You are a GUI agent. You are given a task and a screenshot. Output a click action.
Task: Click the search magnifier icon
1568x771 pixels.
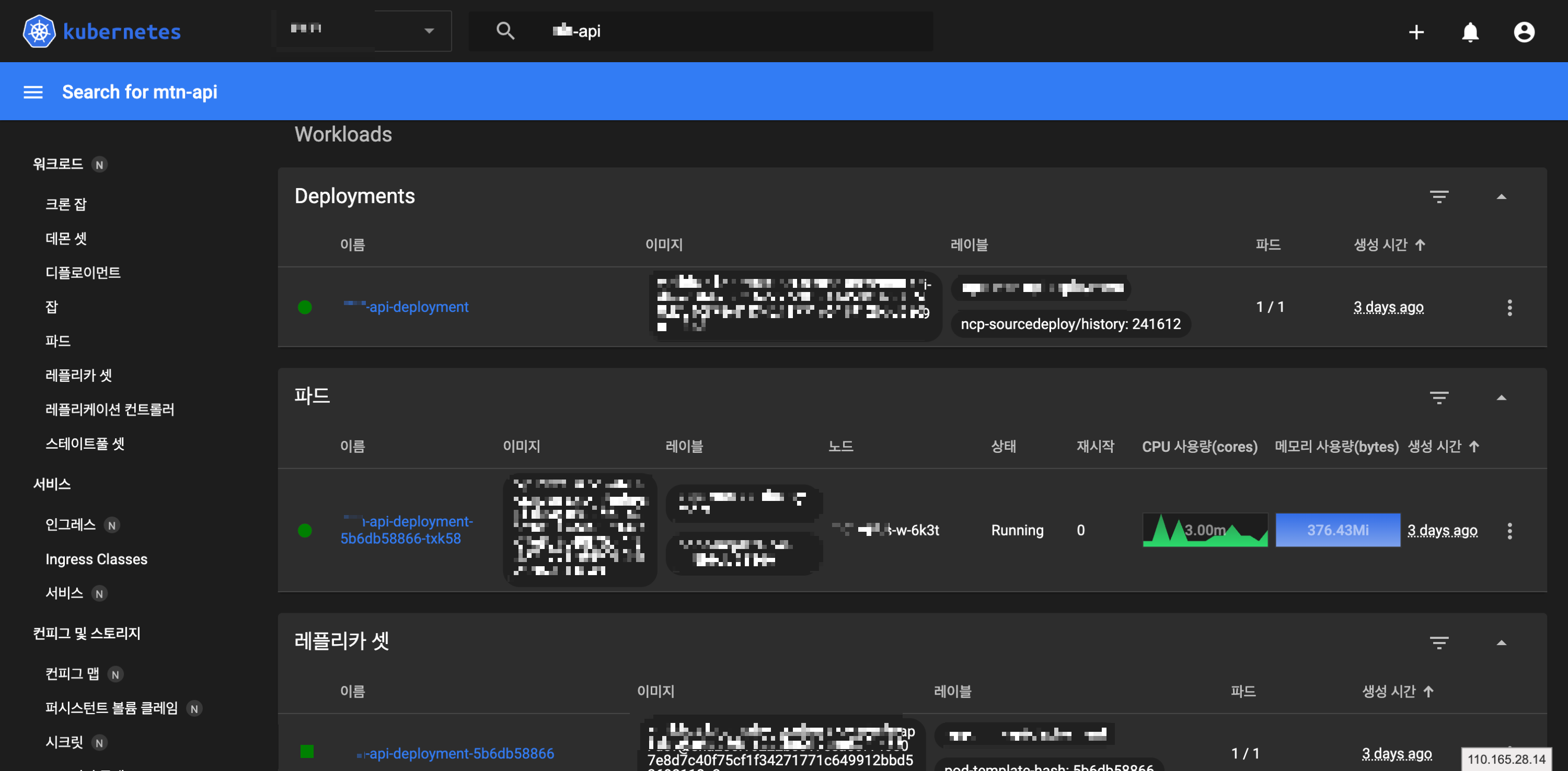point(505,31)
